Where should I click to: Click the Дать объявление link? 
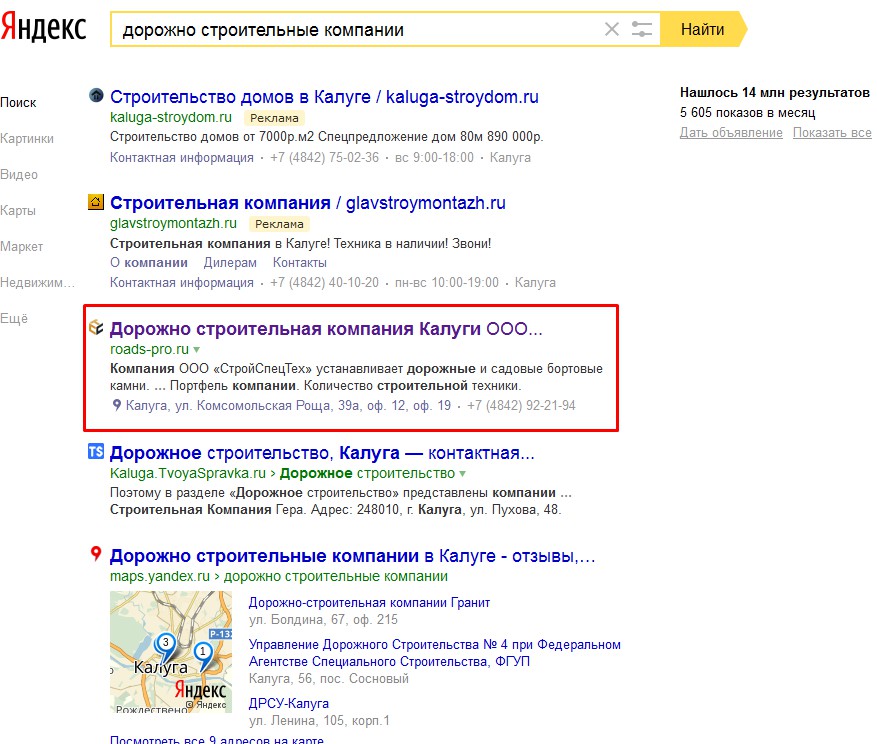731,133
